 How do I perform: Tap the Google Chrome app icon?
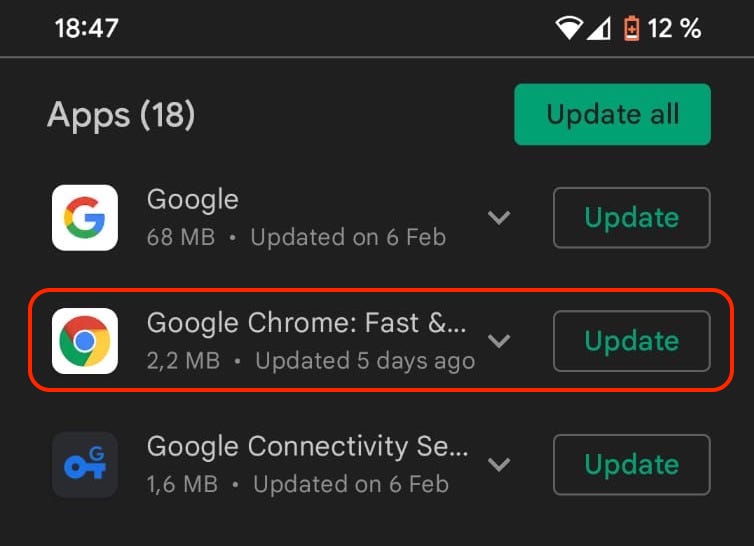coord(85,341)
